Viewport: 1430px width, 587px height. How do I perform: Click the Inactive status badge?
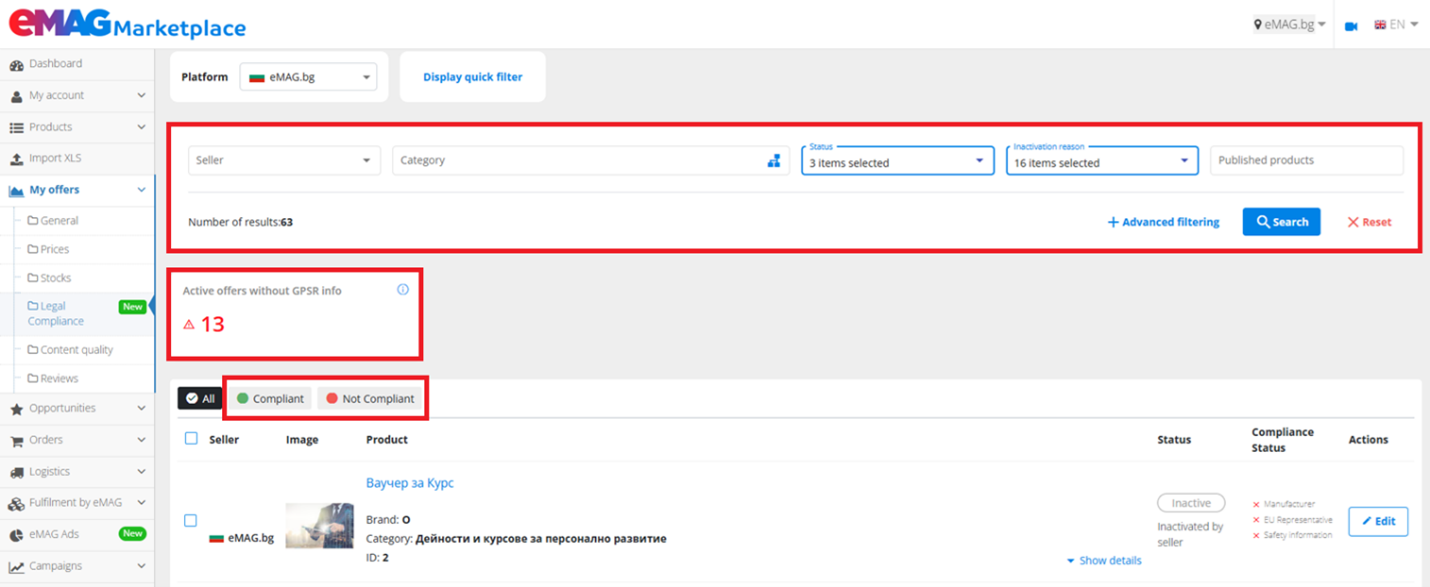[x=1191, y=503]
